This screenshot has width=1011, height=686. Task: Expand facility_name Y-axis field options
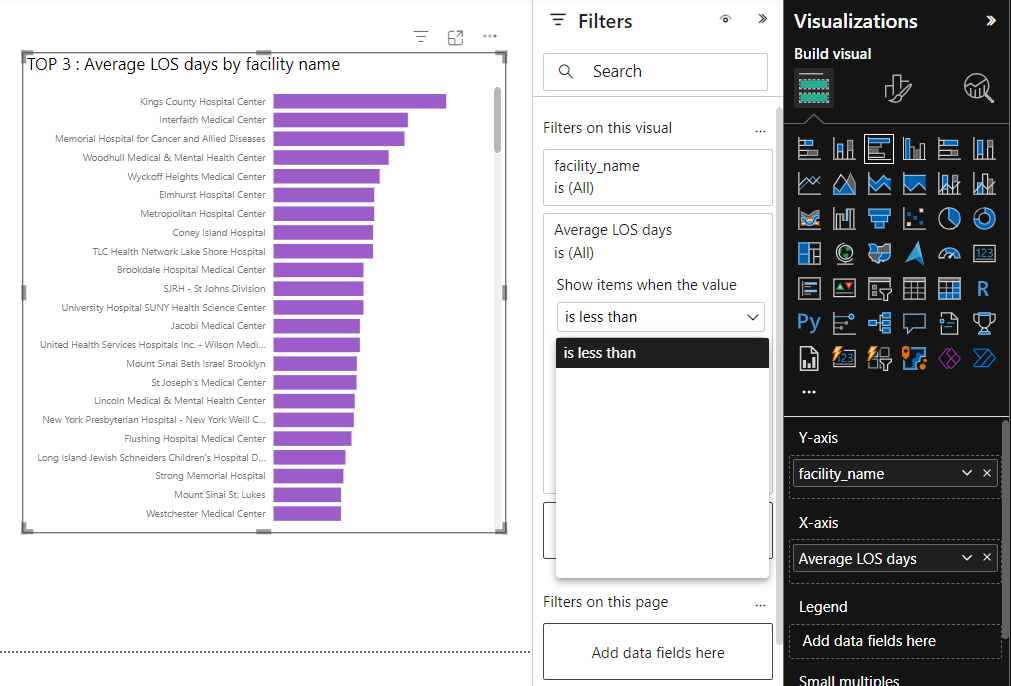tap(966, 473)
